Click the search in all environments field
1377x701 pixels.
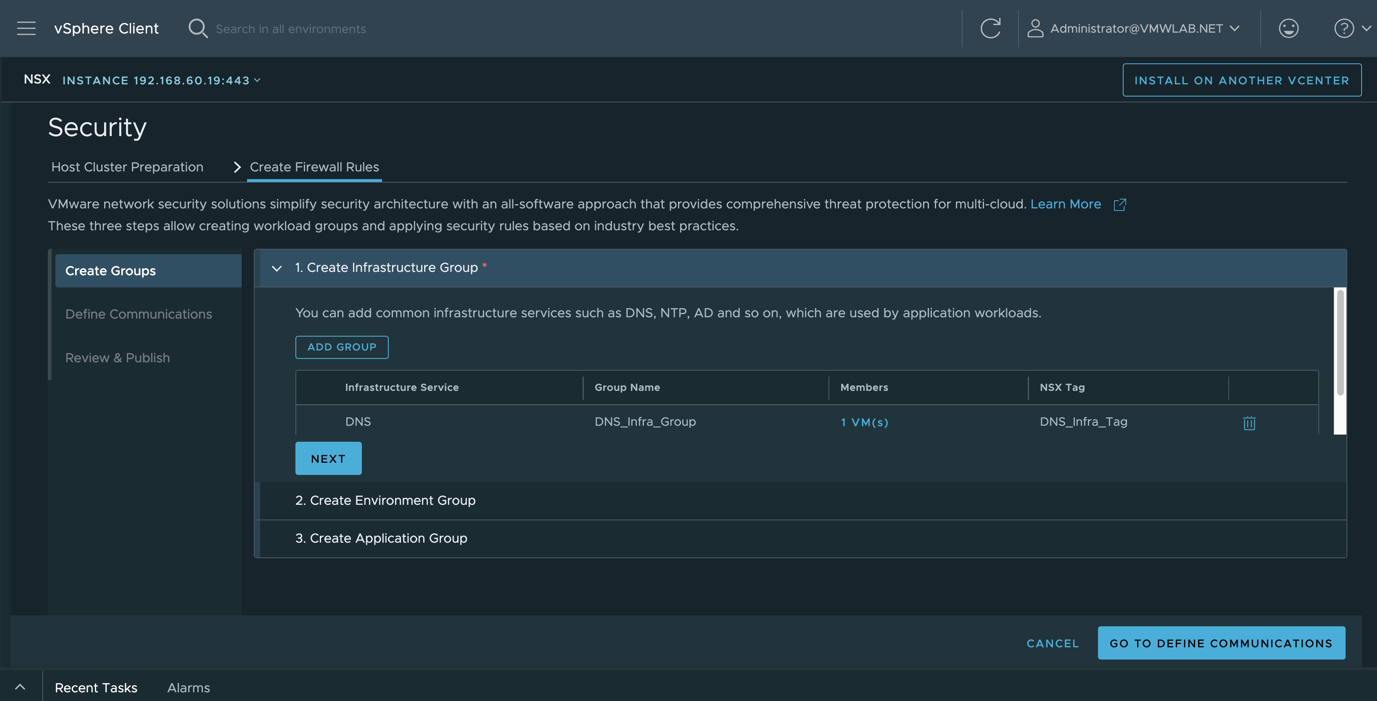pyautogui.click(x=290, y=29)
